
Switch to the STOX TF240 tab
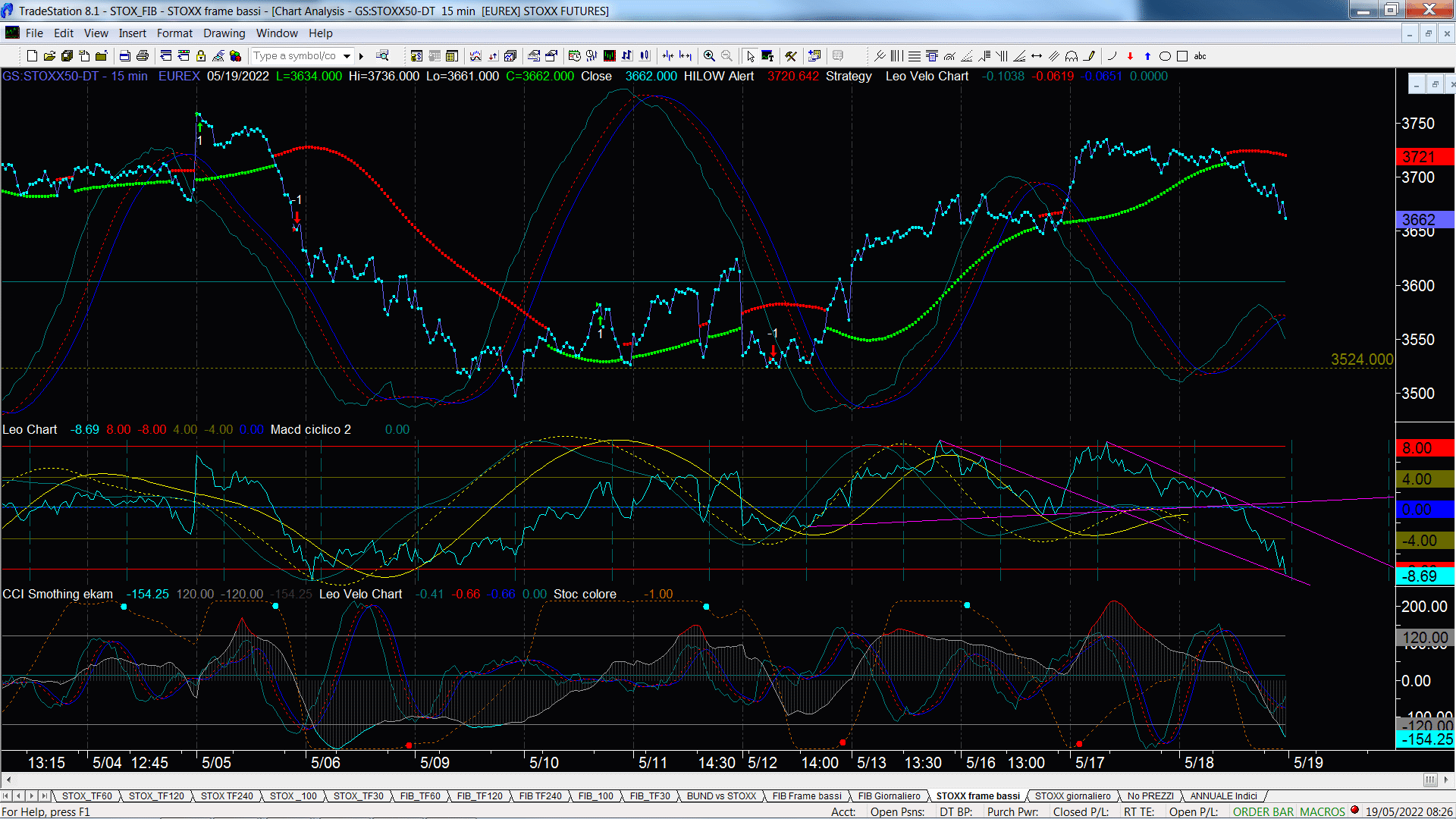tap(227, 795)
